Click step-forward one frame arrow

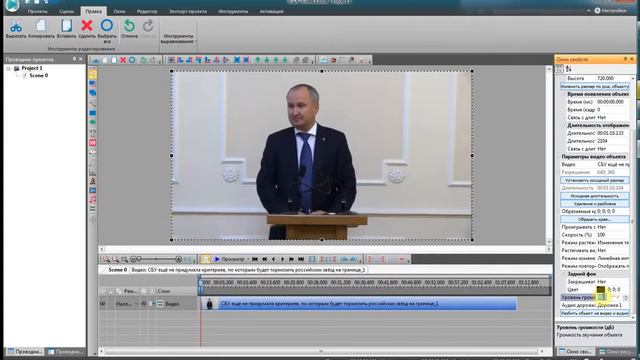282,259
